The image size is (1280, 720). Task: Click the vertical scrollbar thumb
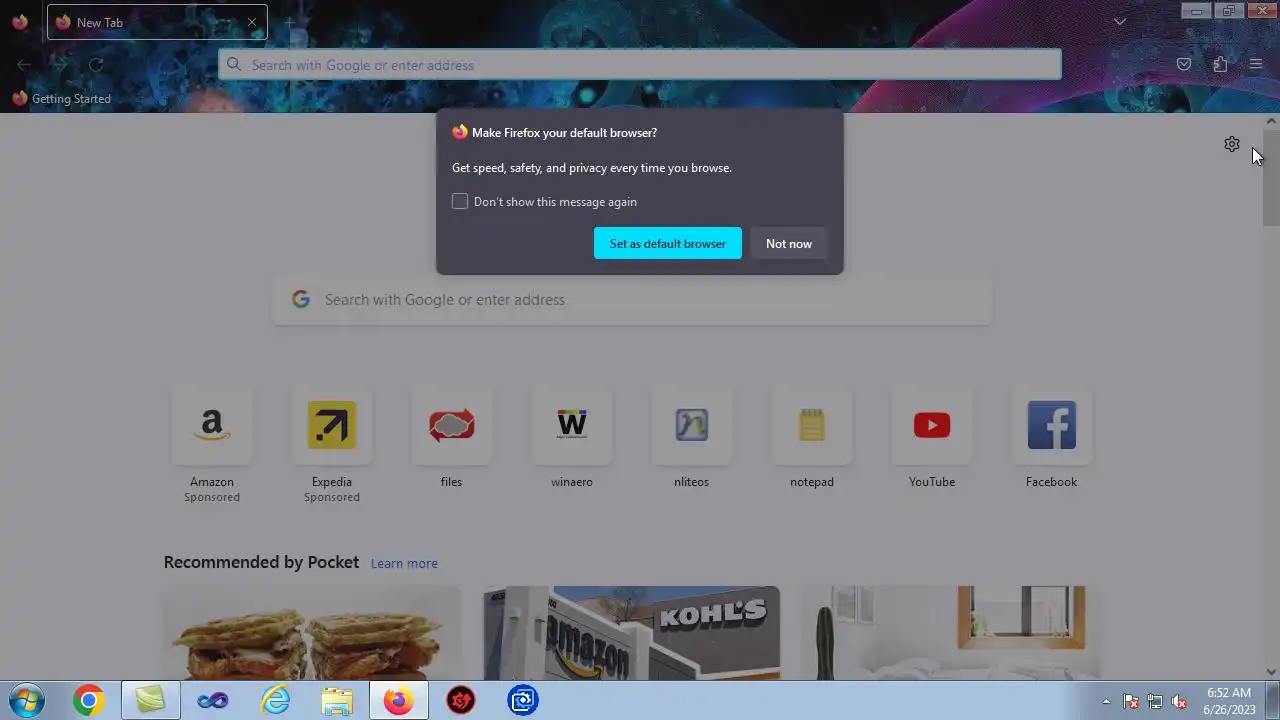coord(1271,178)
